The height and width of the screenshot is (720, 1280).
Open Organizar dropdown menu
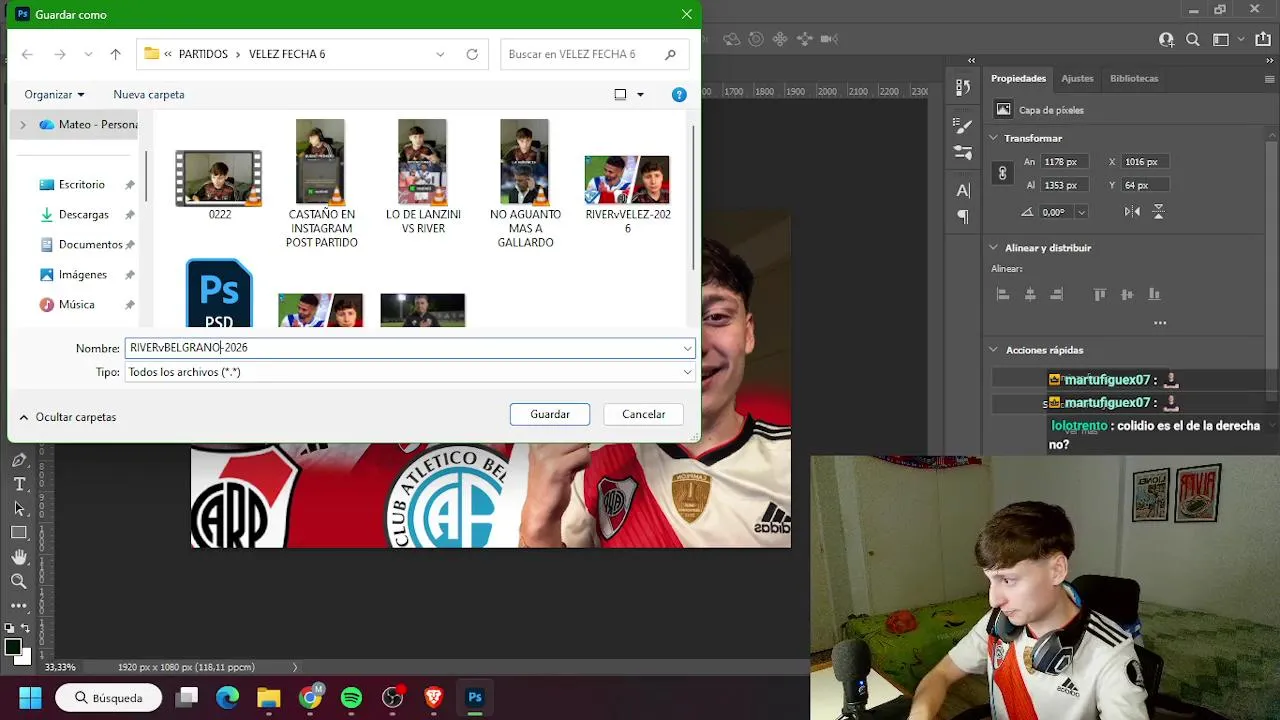click(54, 95)
